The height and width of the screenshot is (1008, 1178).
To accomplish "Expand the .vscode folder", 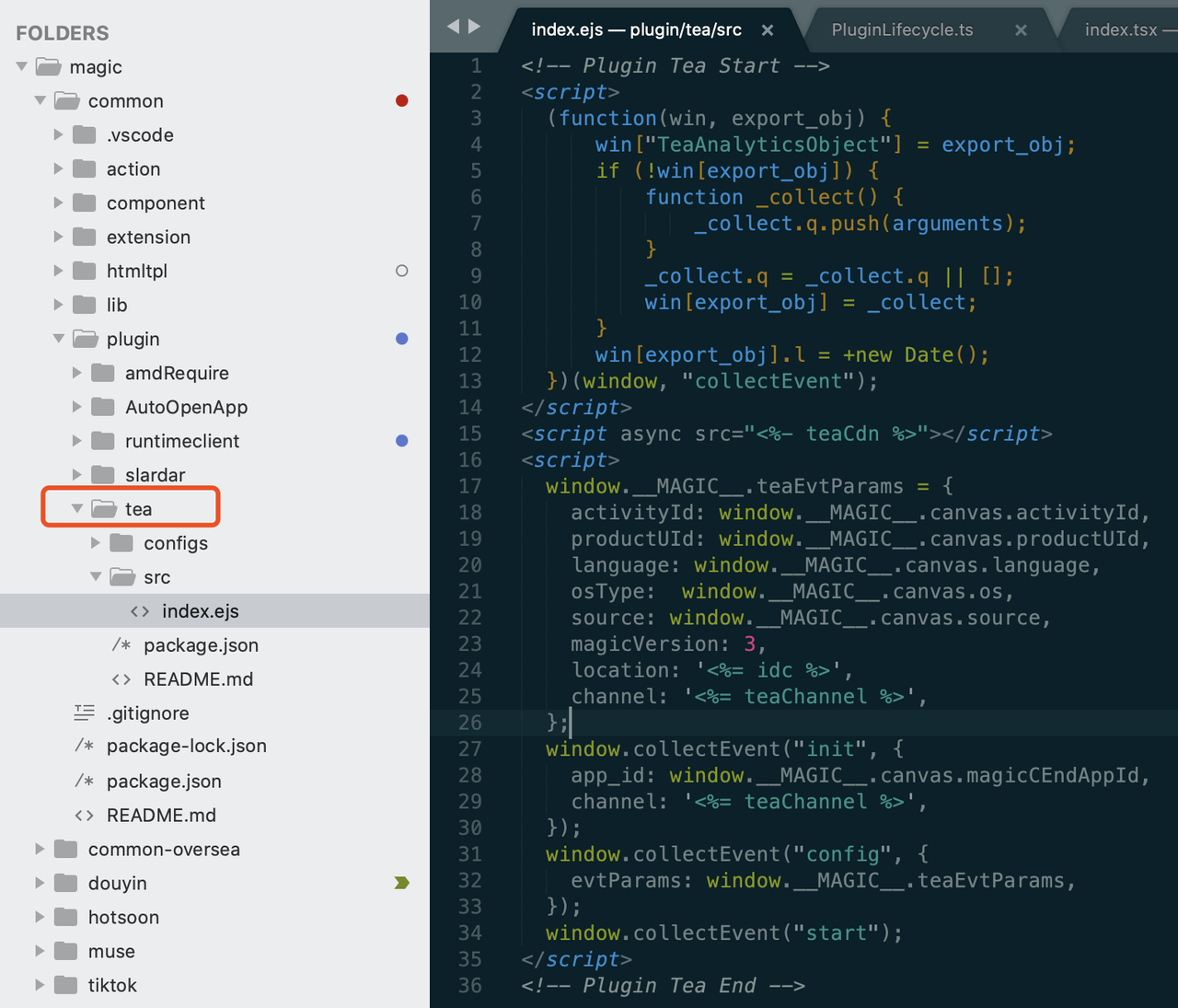I will [59, 135].
